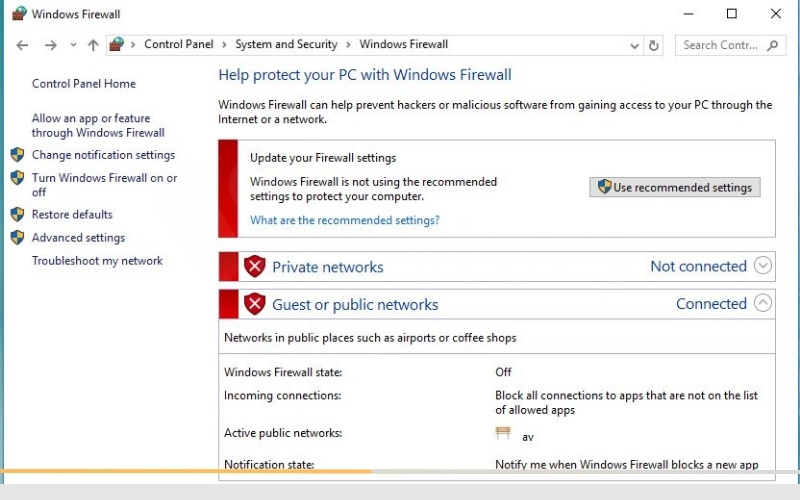Viewport: 800px width, 500px height.
Task: Click Control Panel in breadcrumb path
Action: coord(179,44)
